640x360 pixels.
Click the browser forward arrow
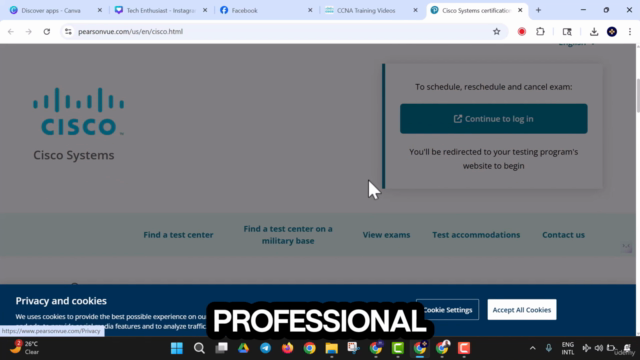coord(29,31)
